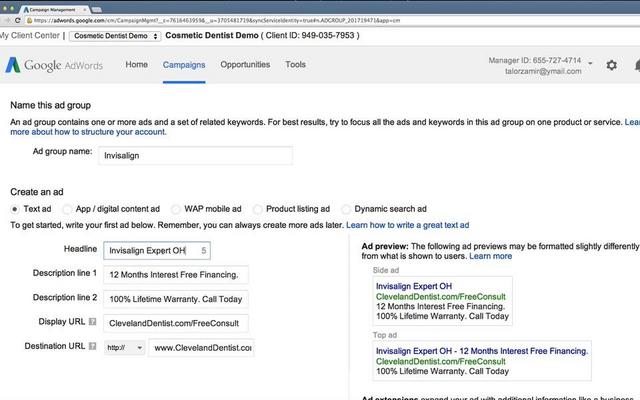Click the browser reload button

click(18, 20)
